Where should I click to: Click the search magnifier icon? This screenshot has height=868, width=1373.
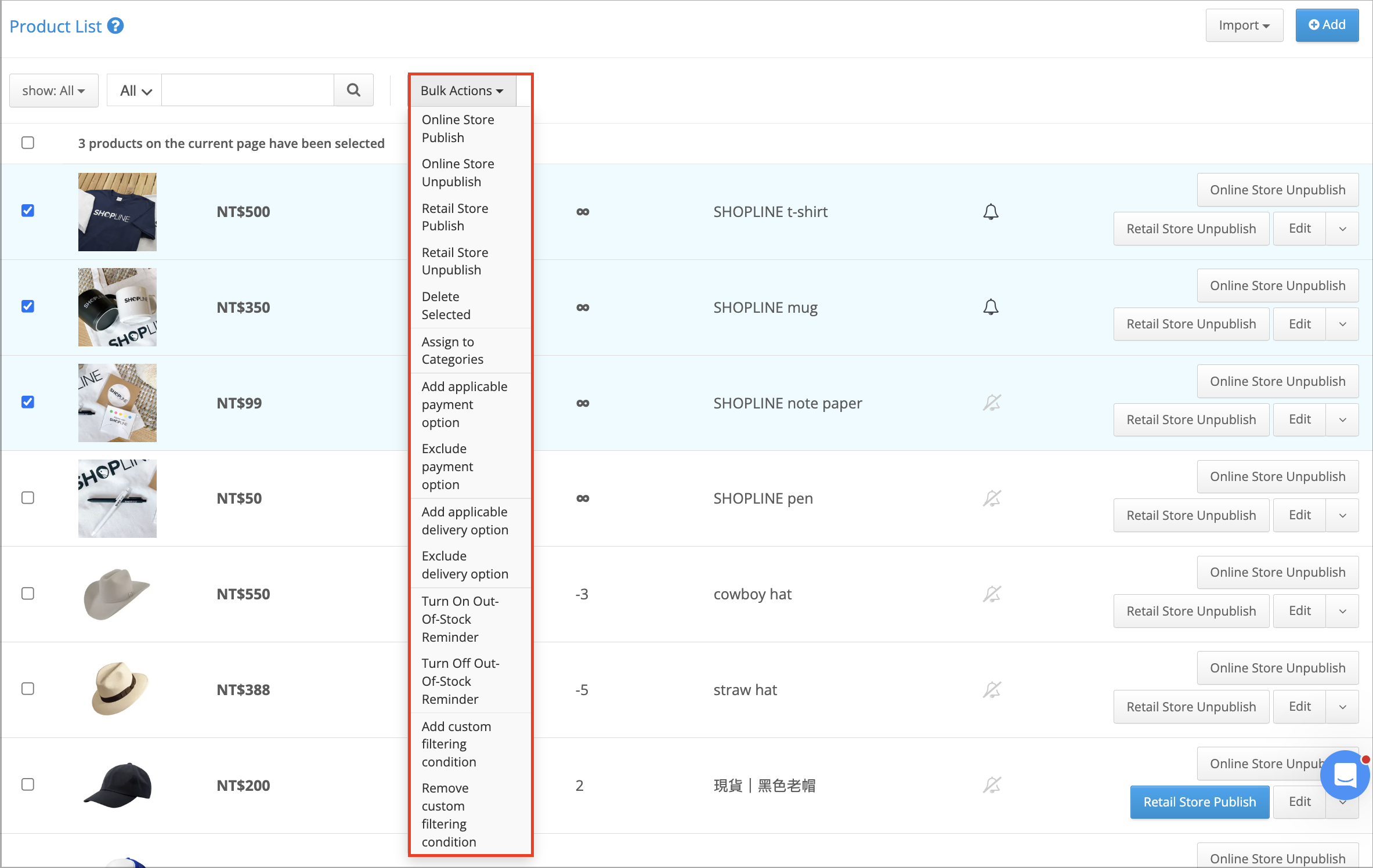tap(353, 90)
